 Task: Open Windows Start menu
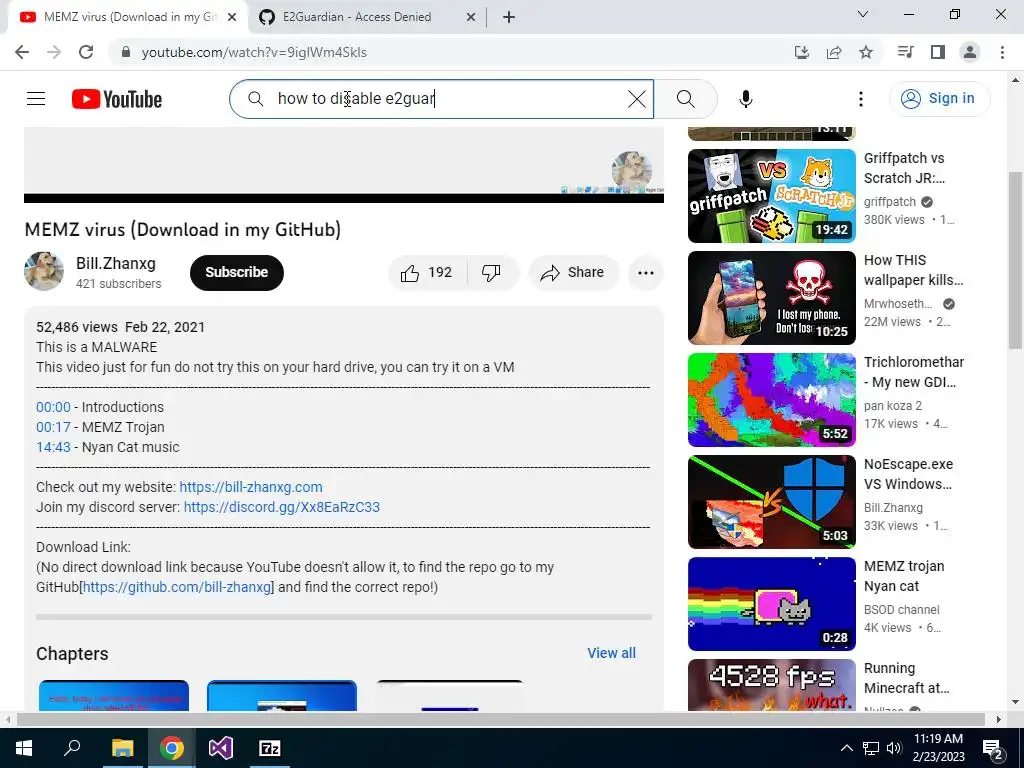coord(24,748)
